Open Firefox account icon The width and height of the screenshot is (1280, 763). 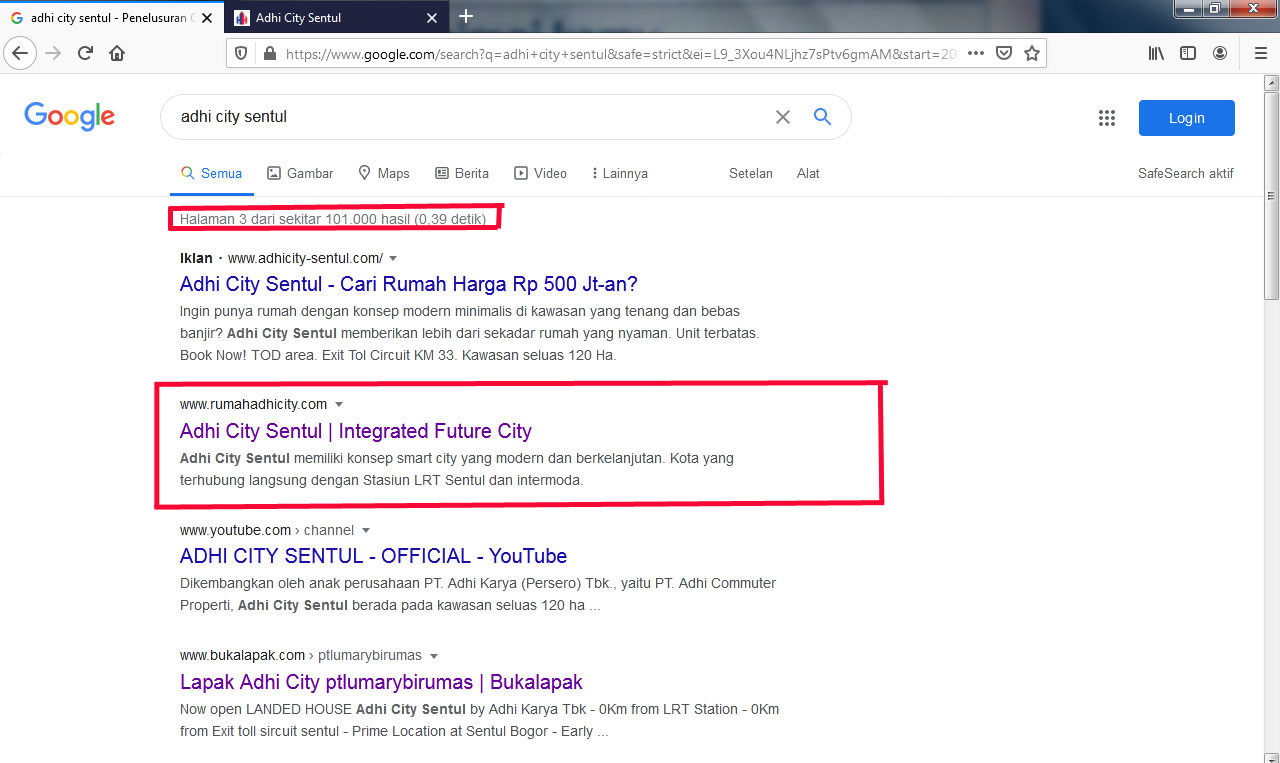pos(1220,53)
